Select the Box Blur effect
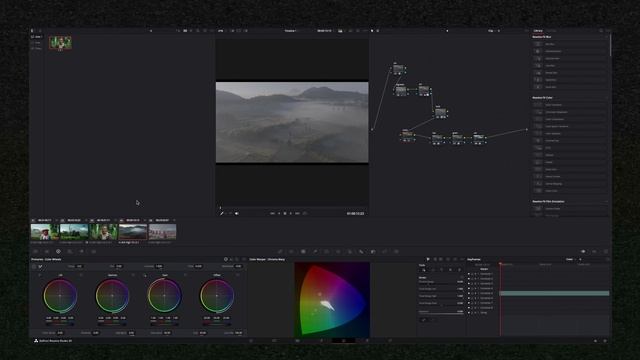Image resolution: width=640 pixels, height=360 pixels. click(569, 44)
